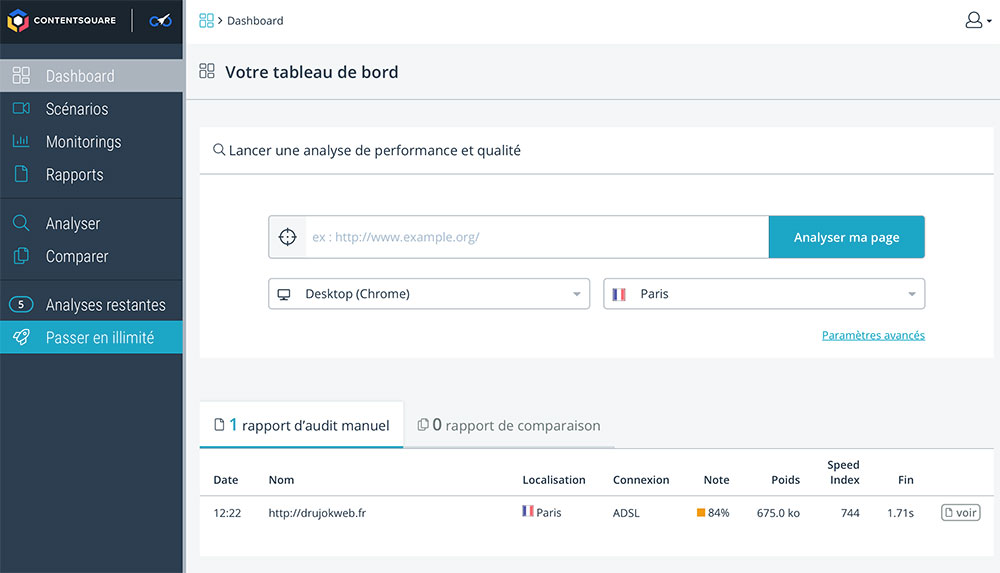
Task: Click the Analyser magnifier icon in sidebar
Action: click(21, 223)
